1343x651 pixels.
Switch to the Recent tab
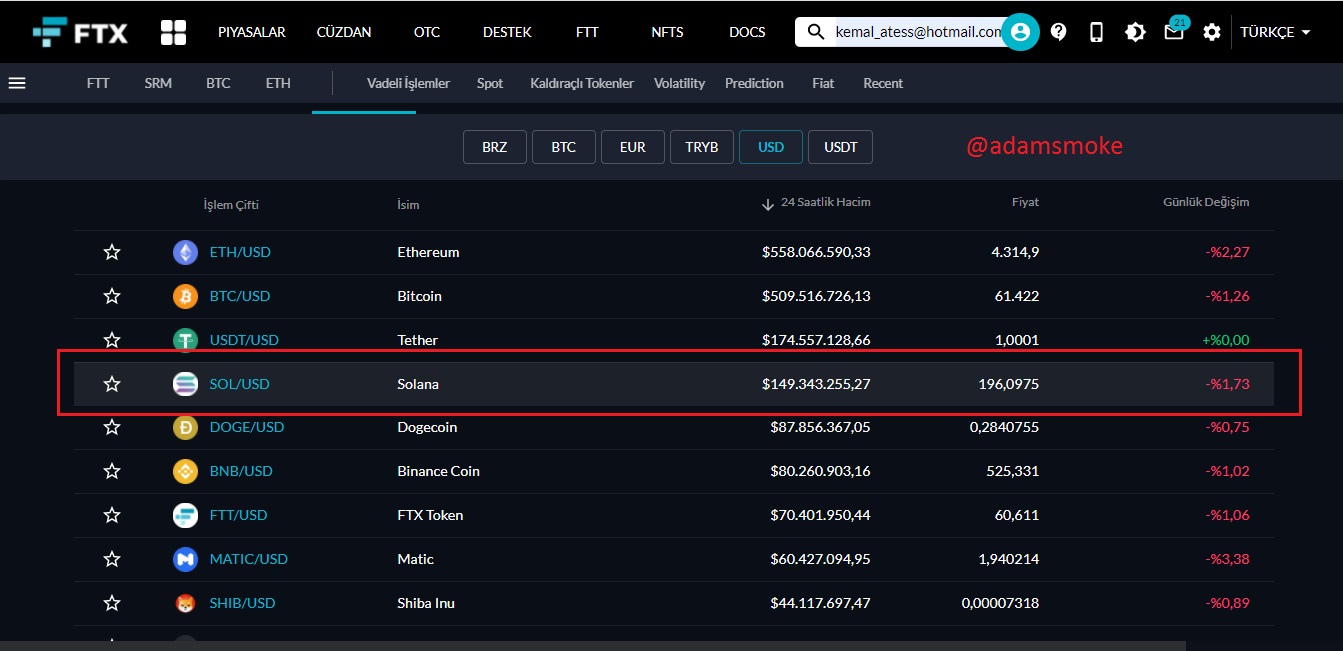point(883,83)
